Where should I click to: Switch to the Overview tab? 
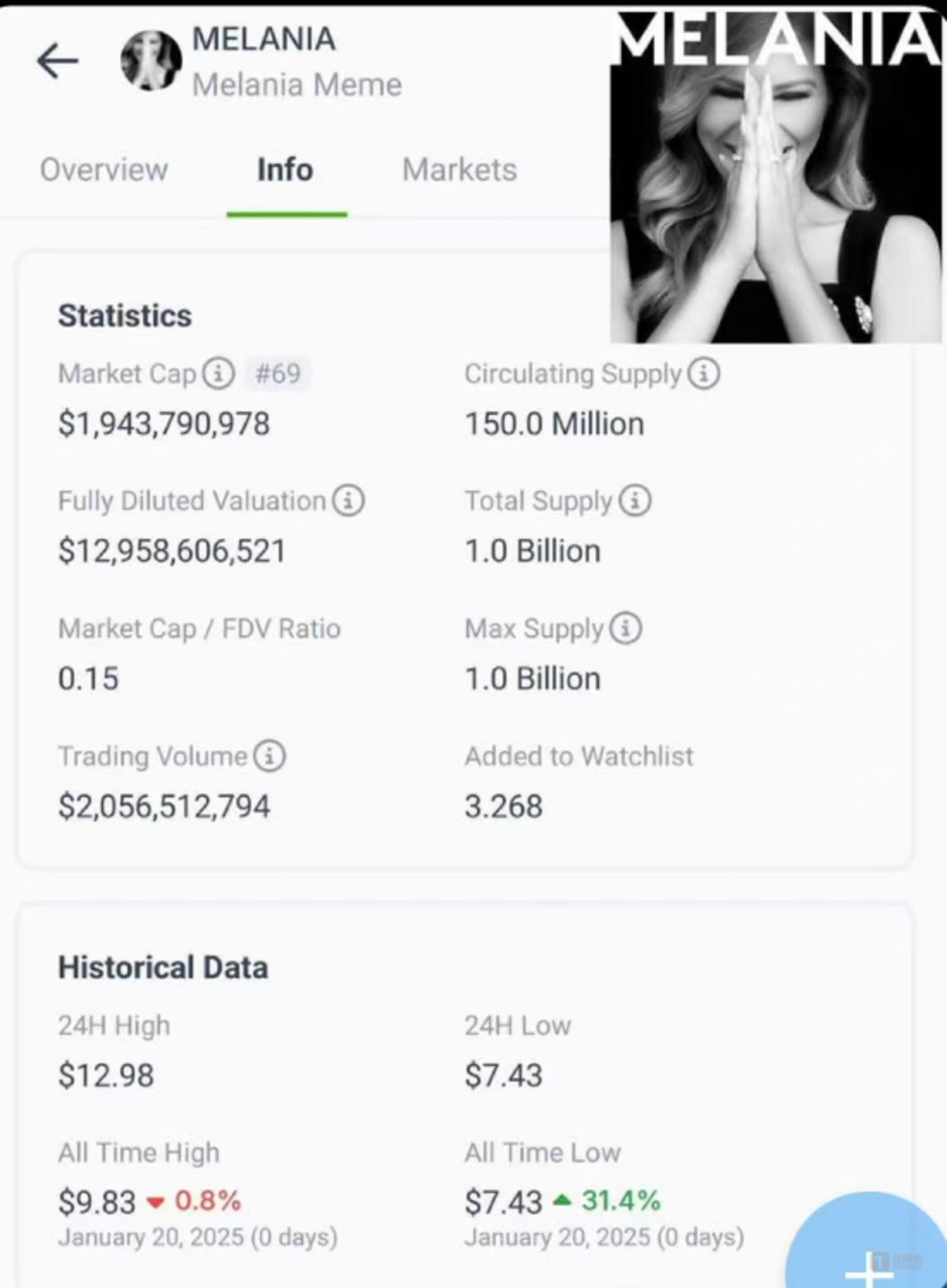pyautogui.click(x=104, y=170)
